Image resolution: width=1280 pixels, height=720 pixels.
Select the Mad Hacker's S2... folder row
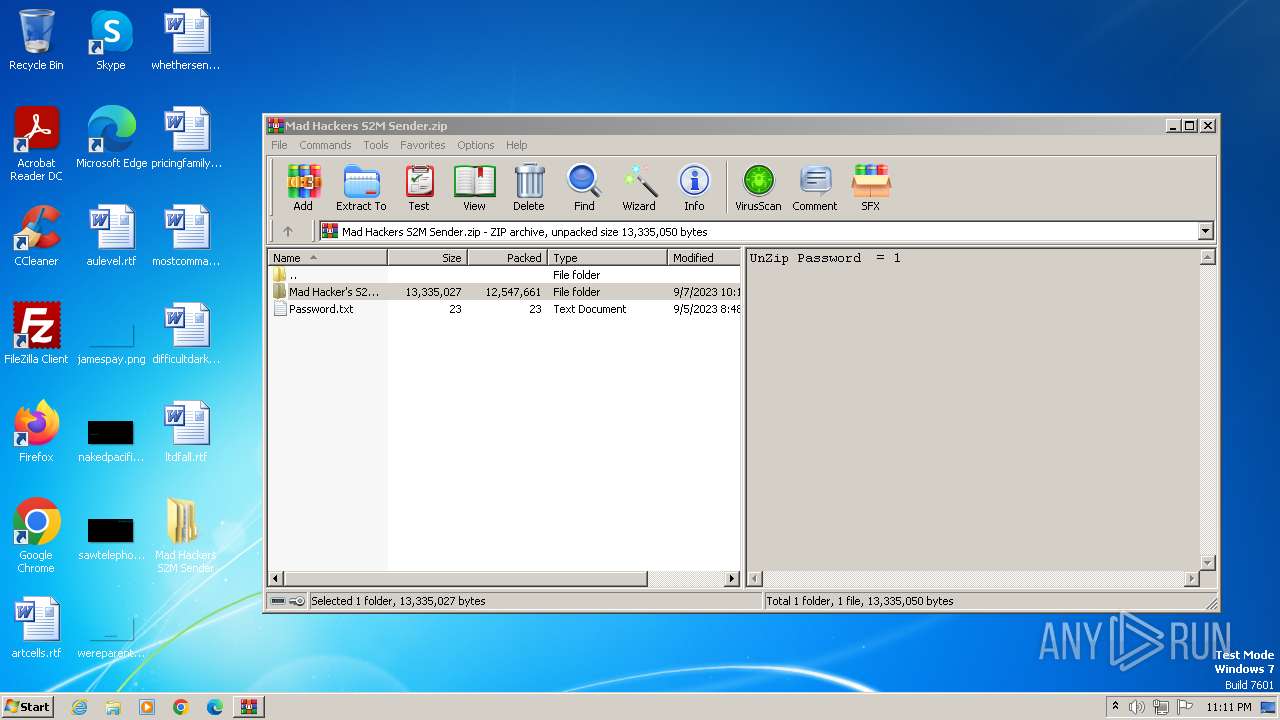point(504,292)
